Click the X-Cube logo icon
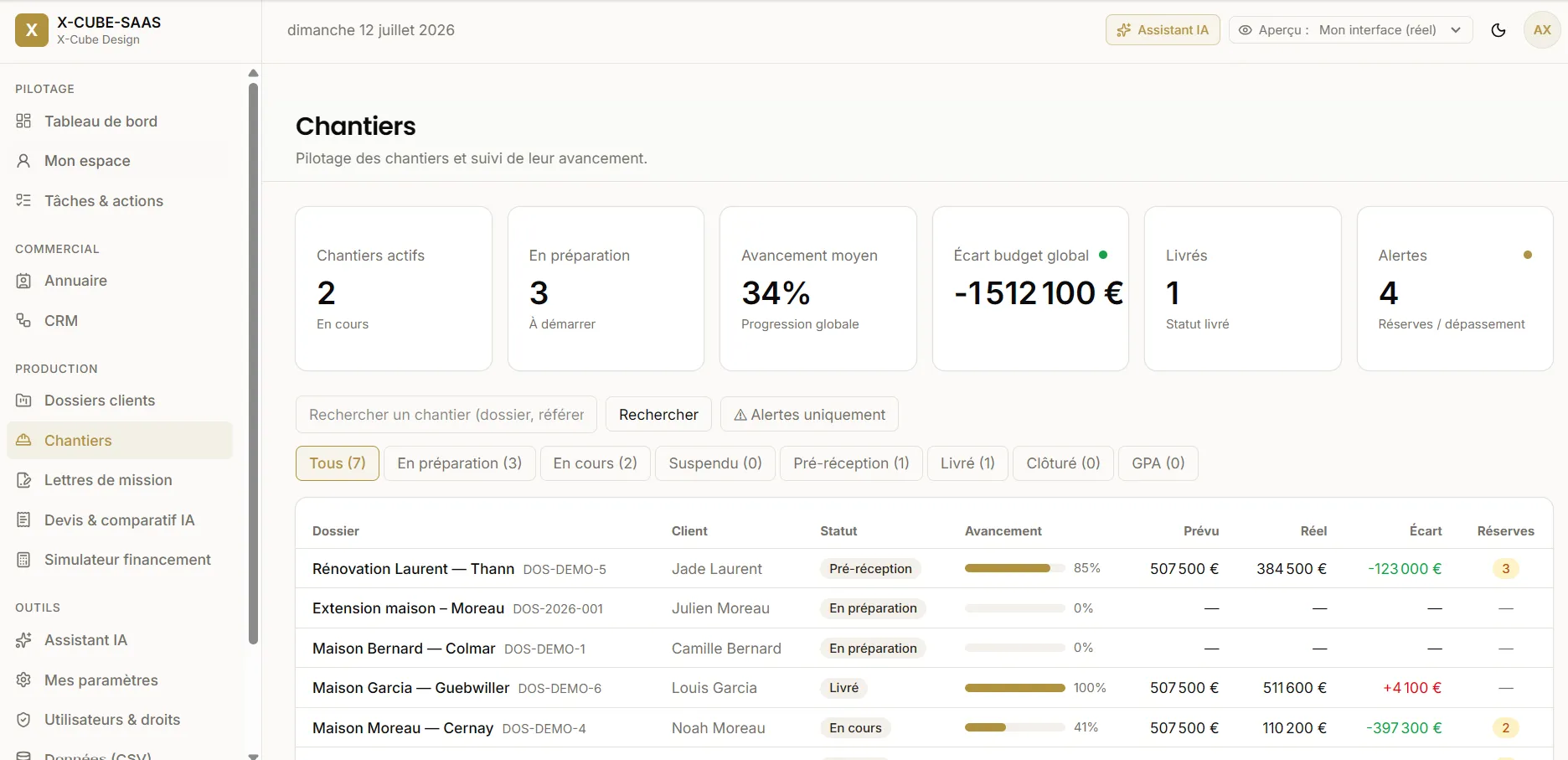Viewport: 1568px width, 760px height. click(x=32, y=30)
